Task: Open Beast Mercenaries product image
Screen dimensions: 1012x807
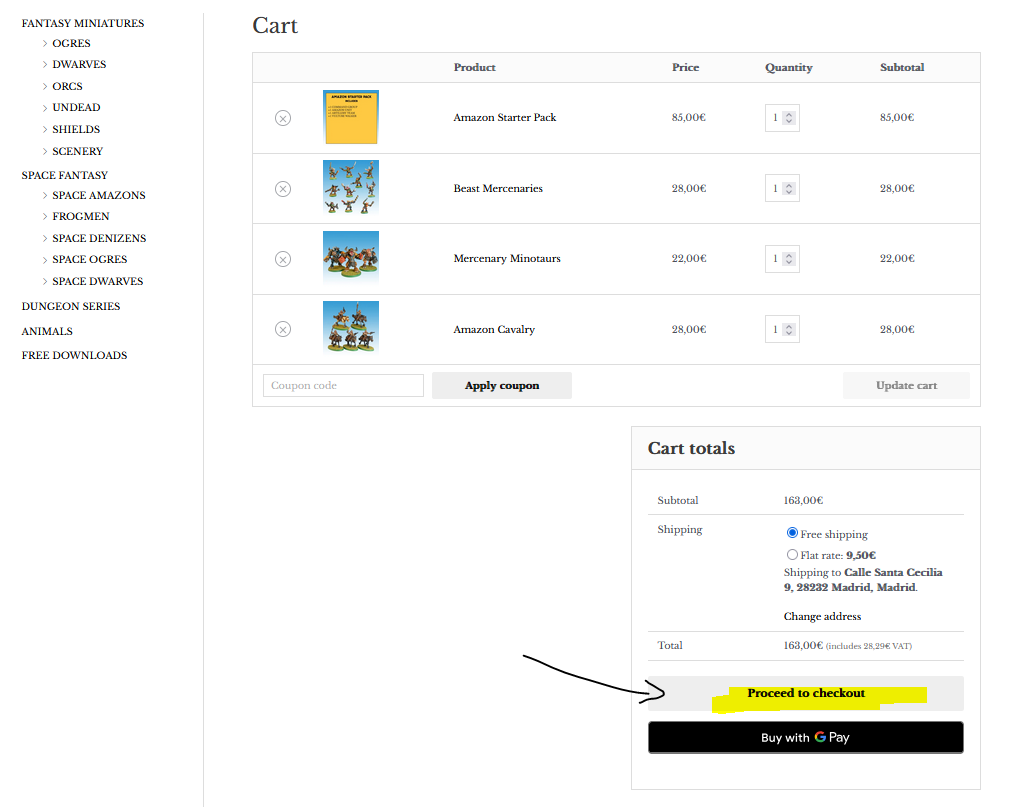Action: (x=351, y=188)
